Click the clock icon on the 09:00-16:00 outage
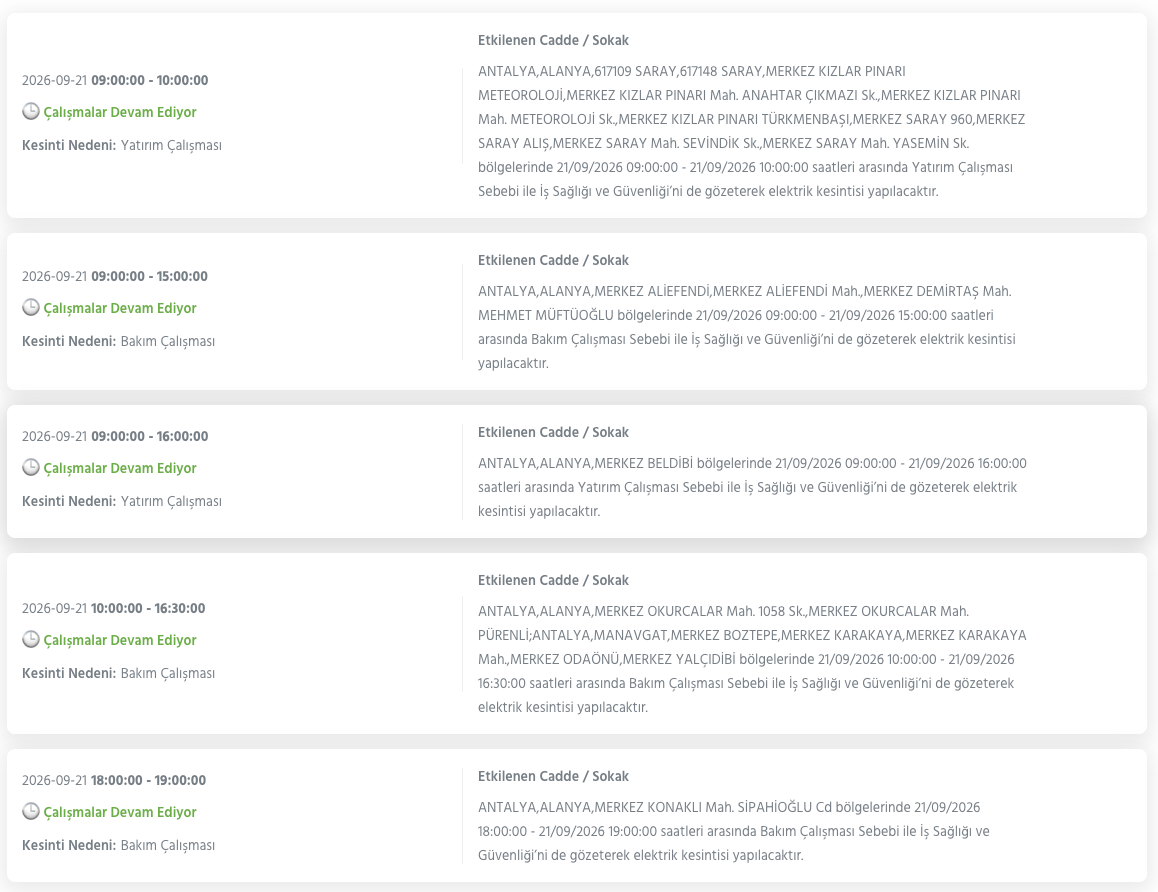This screenshot has width=1158, height=892. point(30,467)
